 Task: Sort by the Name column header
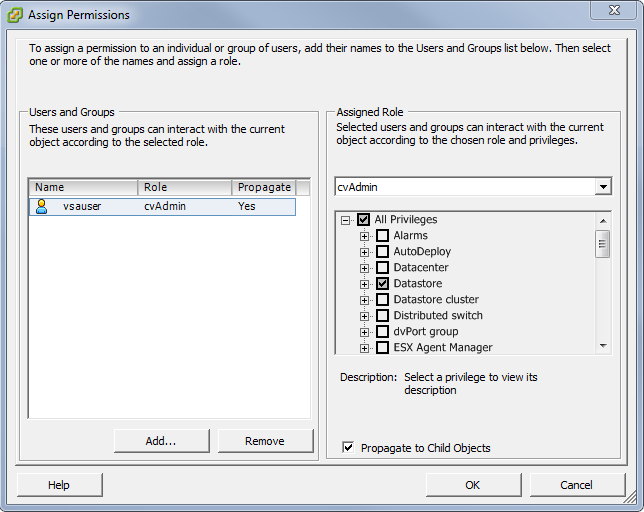tap(83, 187)
